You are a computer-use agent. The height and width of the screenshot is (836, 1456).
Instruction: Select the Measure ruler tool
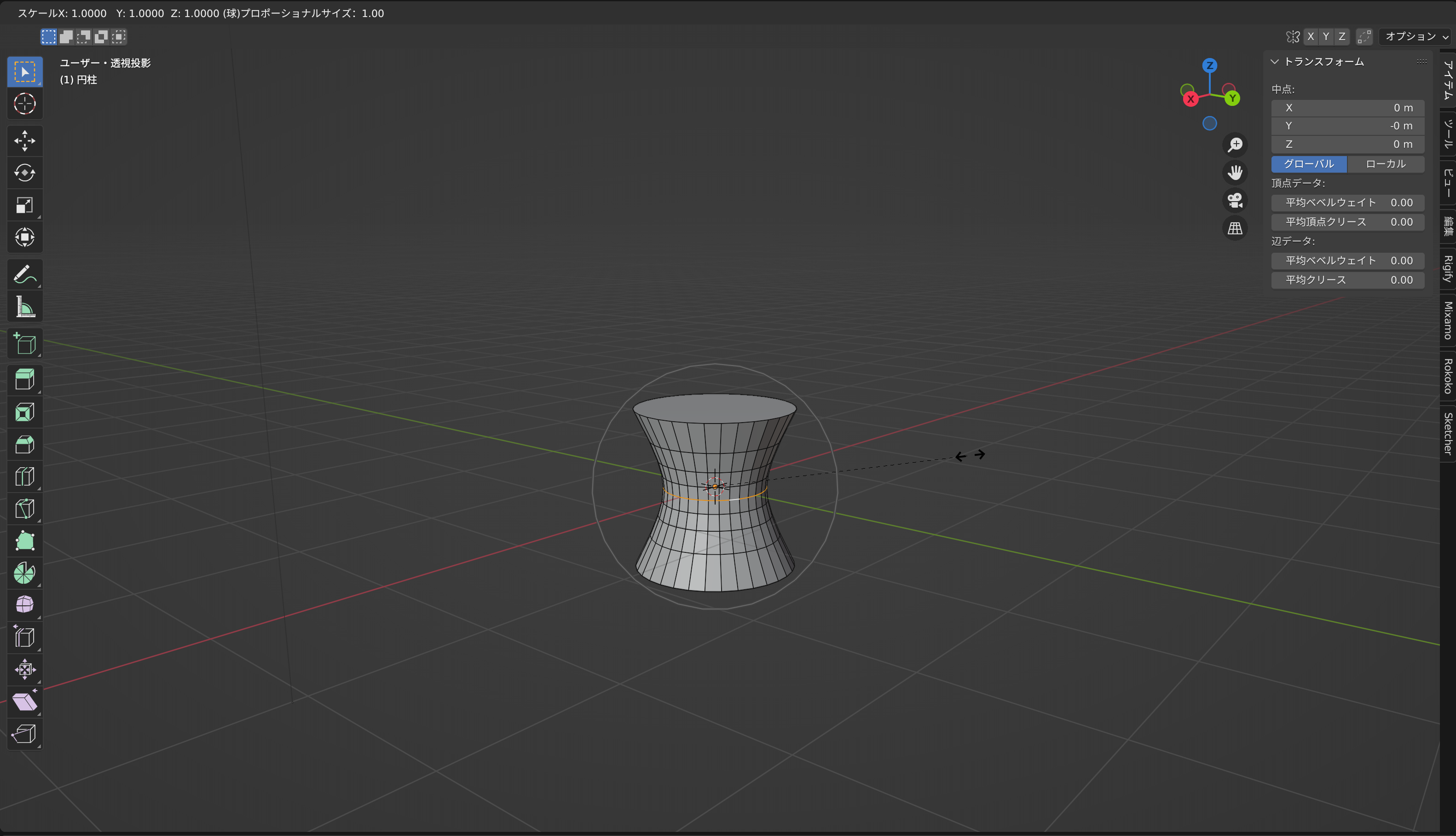(x=25, y=307)
